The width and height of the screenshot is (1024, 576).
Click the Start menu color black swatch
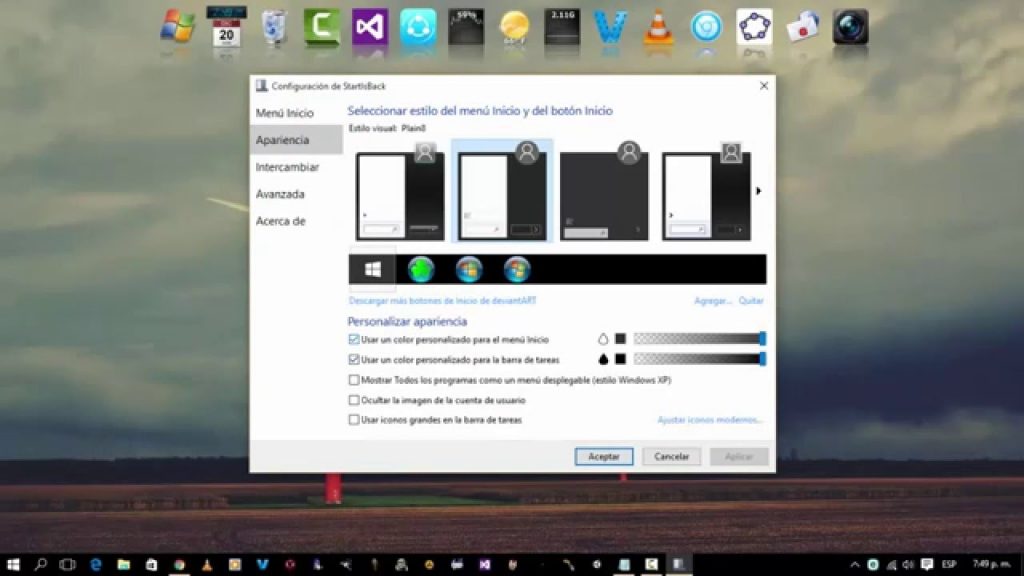620,339
